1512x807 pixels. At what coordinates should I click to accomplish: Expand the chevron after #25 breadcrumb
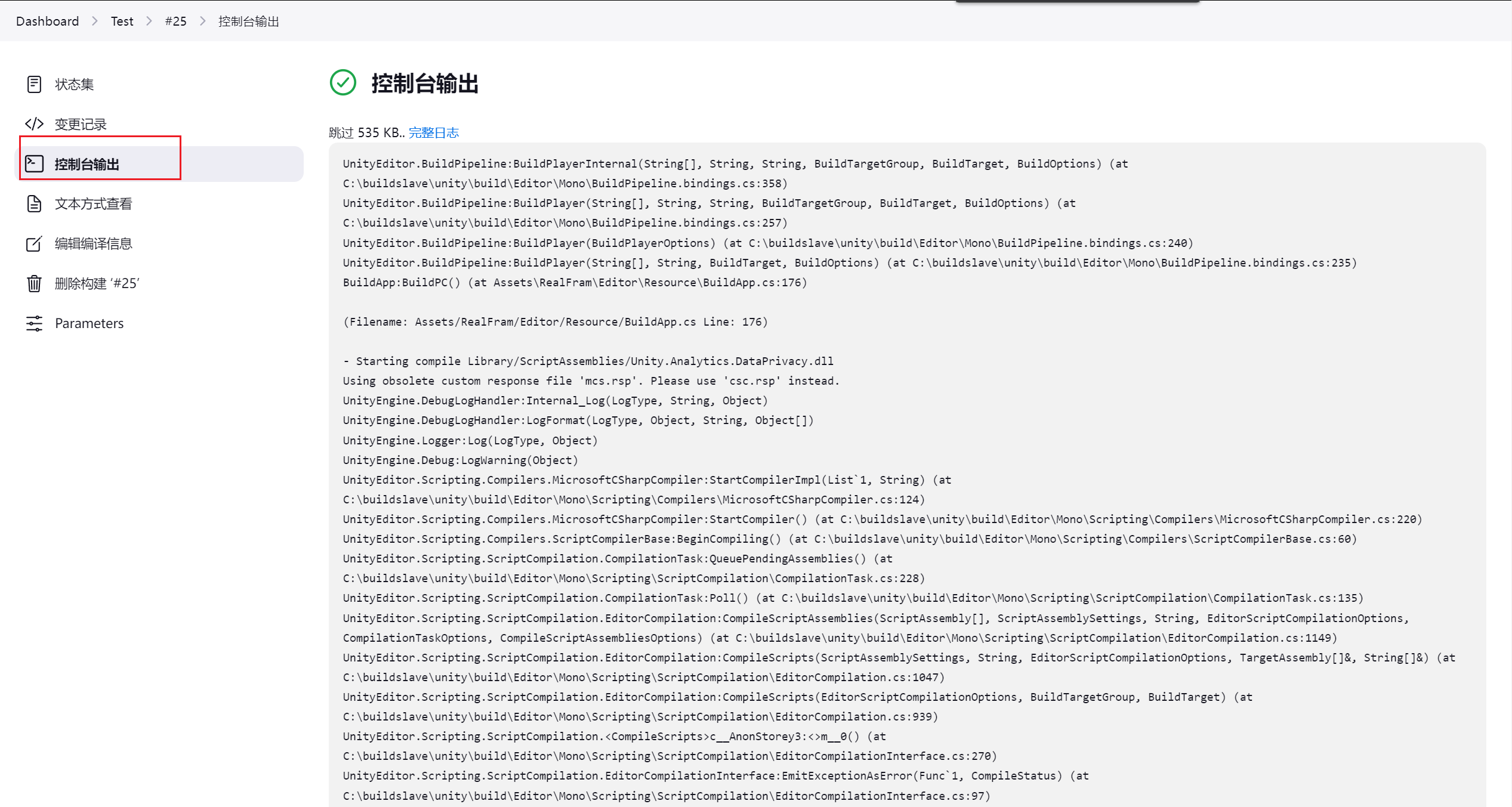coord(202,21)
